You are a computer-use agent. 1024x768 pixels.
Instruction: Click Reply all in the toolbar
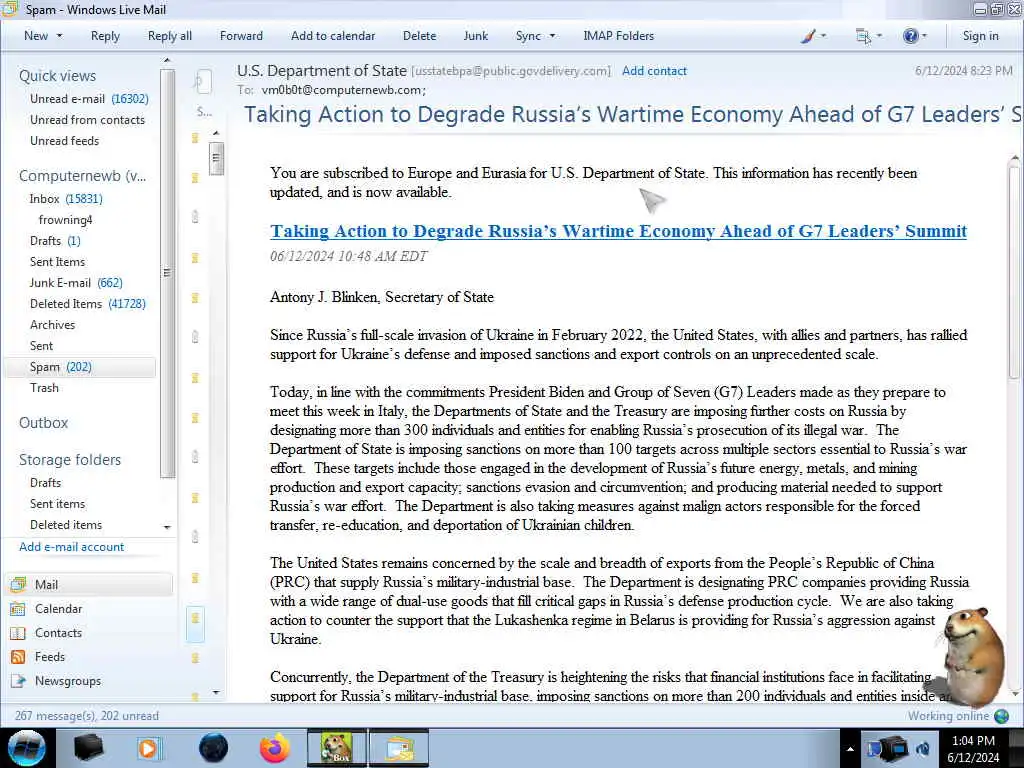click(170, 36)
